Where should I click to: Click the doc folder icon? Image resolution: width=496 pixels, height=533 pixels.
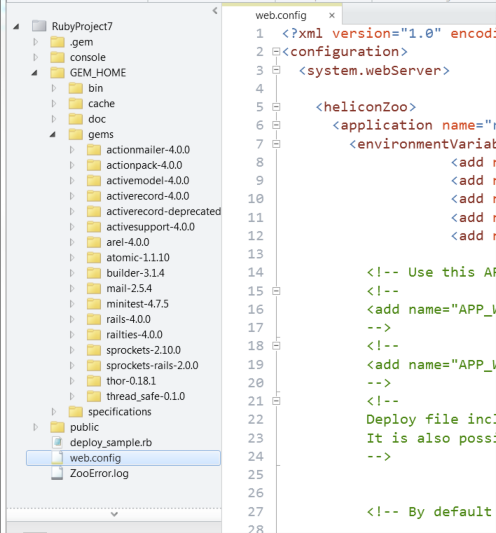[75, 119]
